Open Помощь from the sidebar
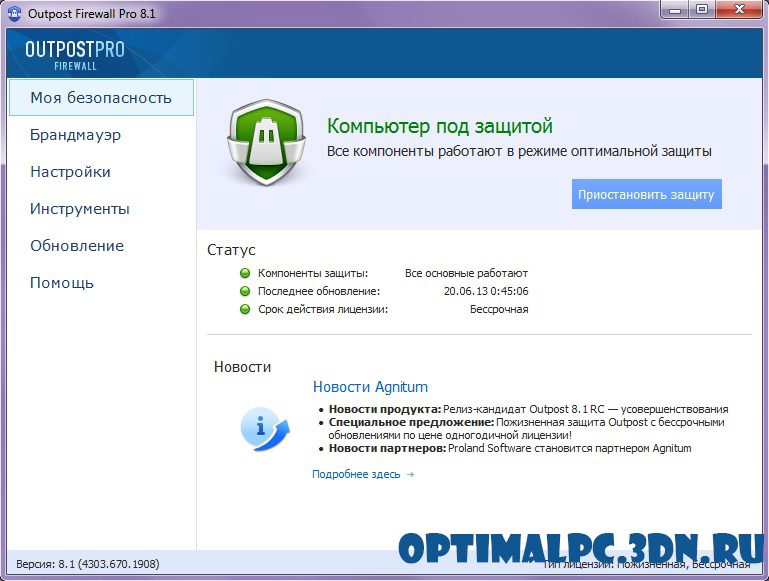Viewport: 769px width, 581px height. [x=62, y=283]
